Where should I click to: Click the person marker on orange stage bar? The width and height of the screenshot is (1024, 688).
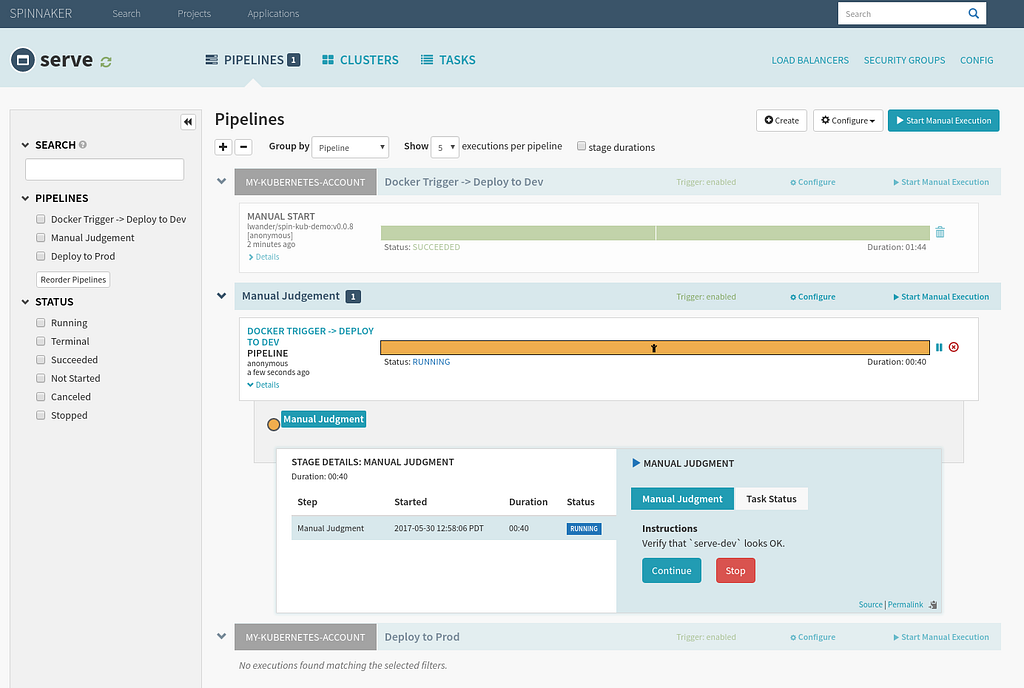click(x=654, y=348)
